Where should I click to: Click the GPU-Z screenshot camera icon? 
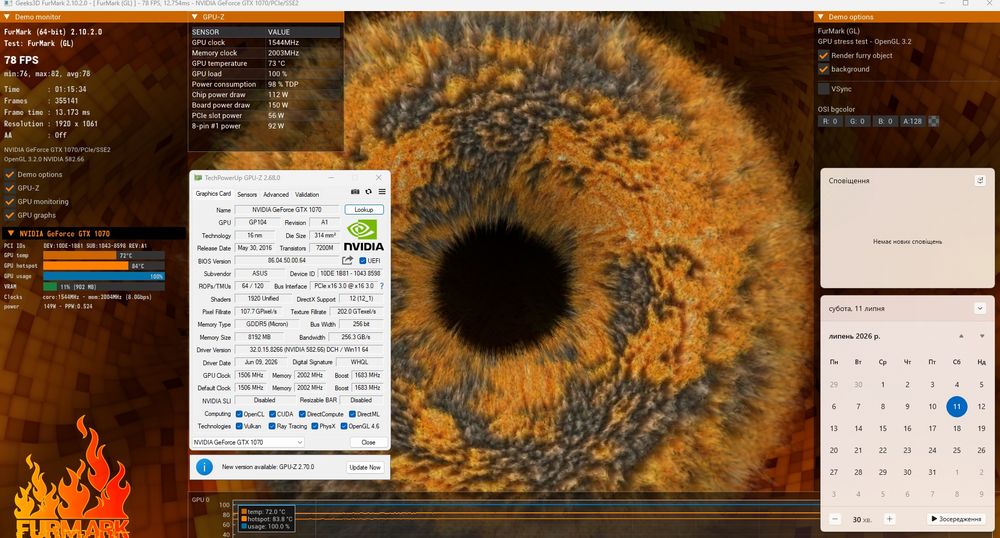tap(355, 192)
